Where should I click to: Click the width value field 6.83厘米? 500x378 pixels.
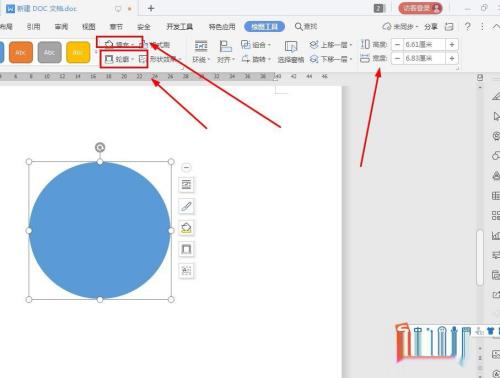(x=424, y=59)
